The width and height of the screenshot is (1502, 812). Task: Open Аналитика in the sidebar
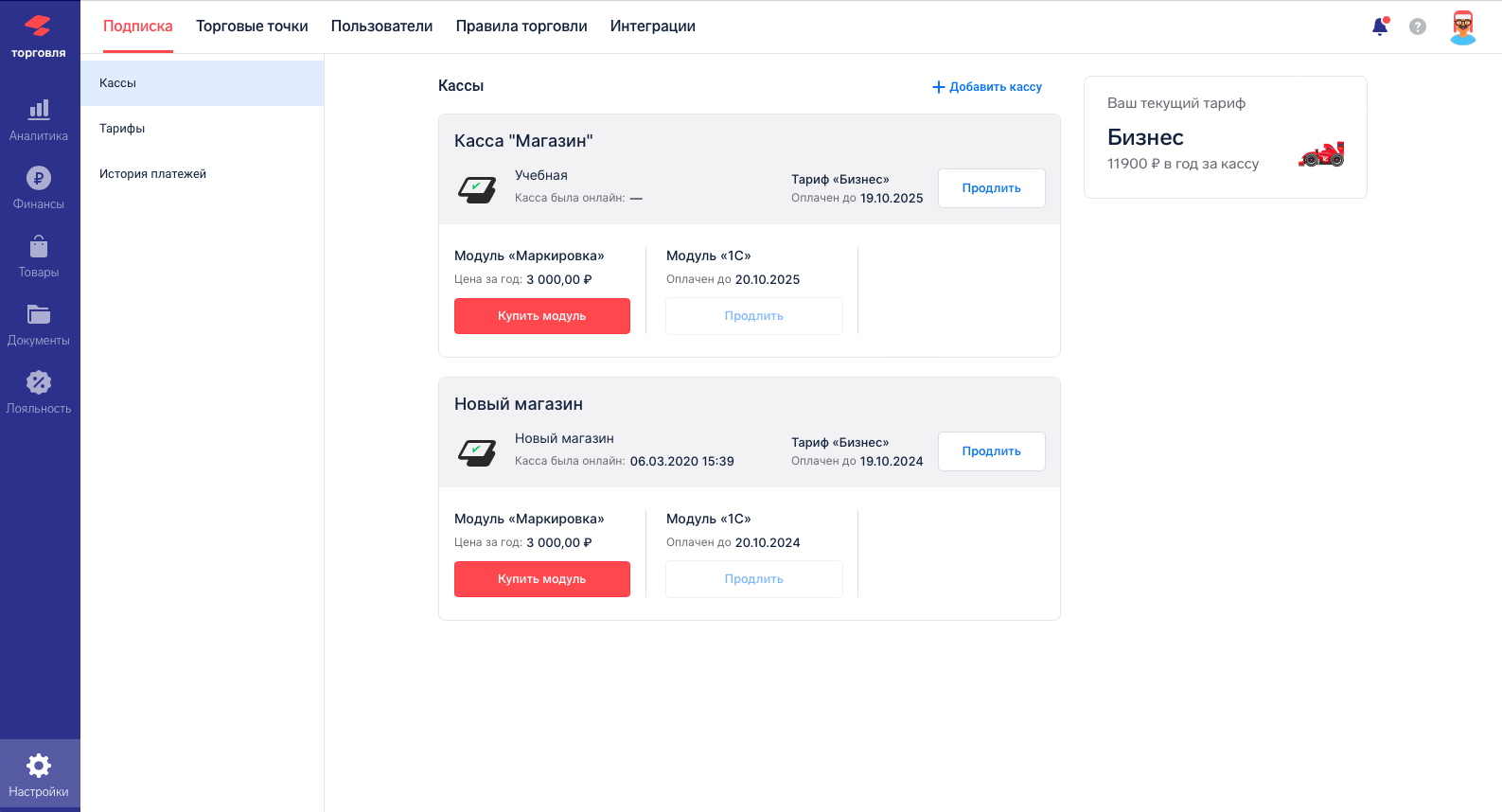(39, 121)
